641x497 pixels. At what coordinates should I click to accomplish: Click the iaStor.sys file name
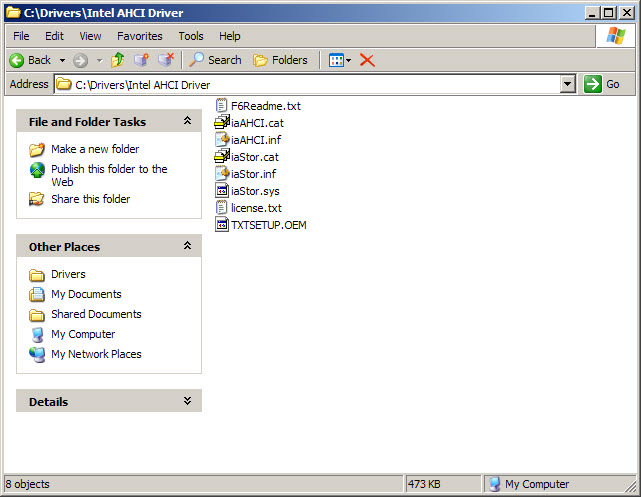(x=255, y=191)
